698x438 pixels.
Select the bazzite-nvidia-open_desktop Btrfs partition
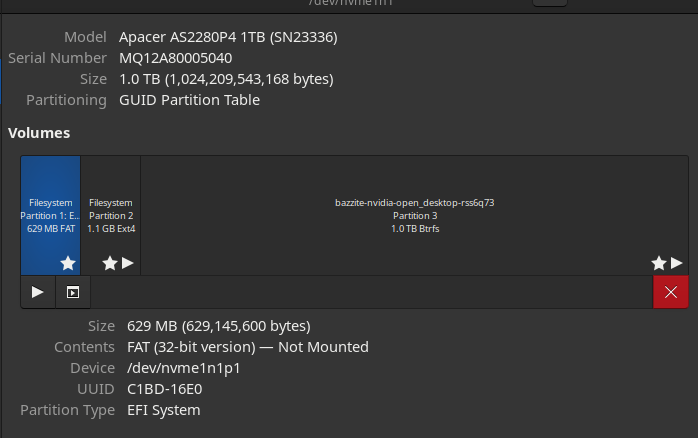tap(414, 215)
